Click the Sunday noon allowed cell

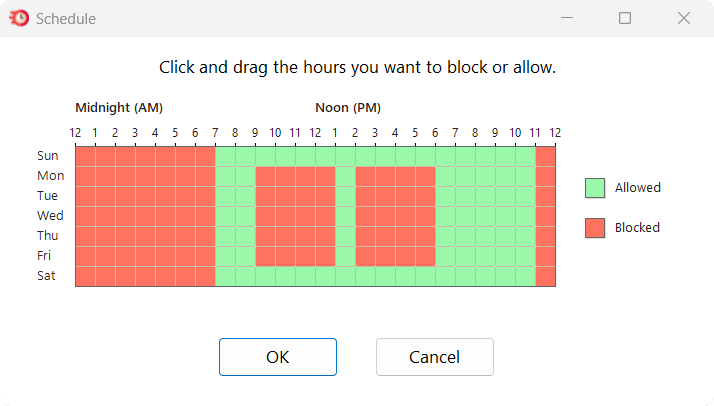pos(325,156)
